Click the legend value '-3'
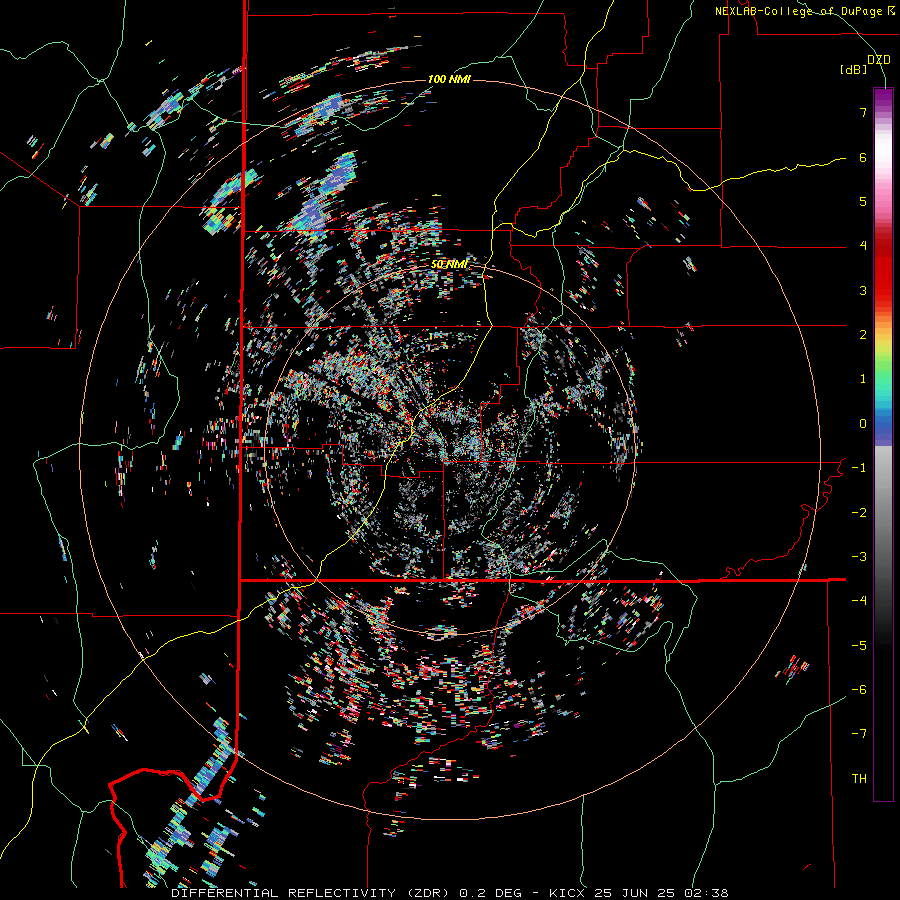 [859, 556]
